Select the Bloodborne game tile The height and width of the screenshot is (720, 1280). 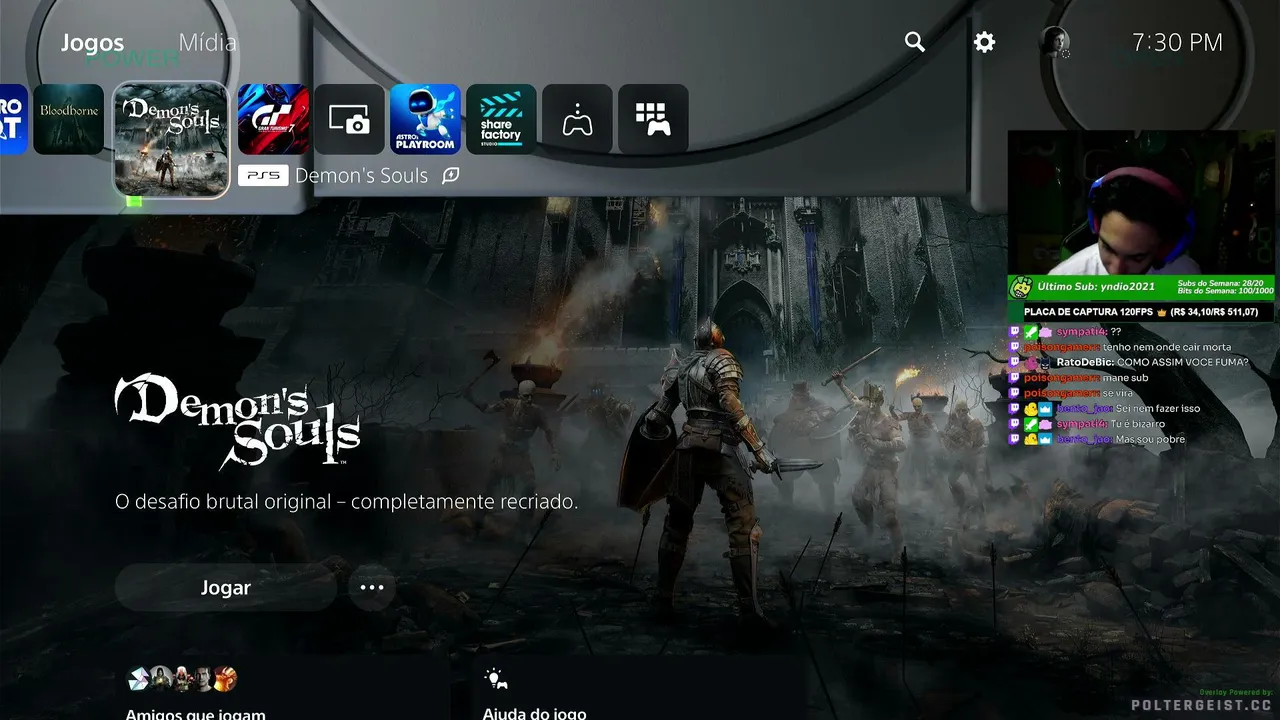[69, 119]
